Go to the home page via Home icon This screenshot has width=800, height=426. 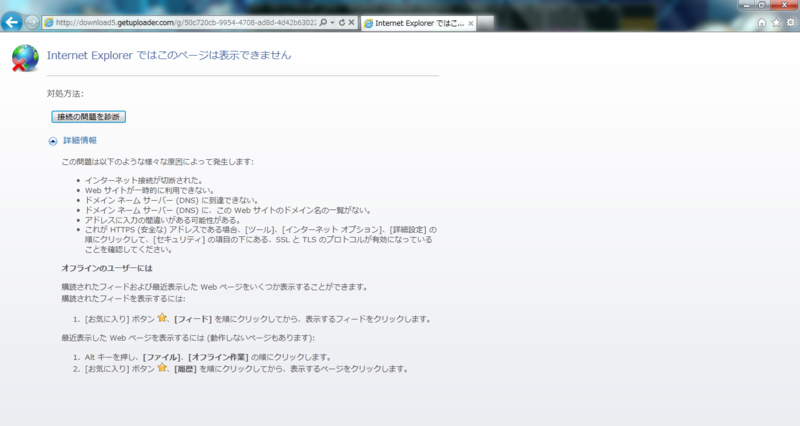pos(761,22)
